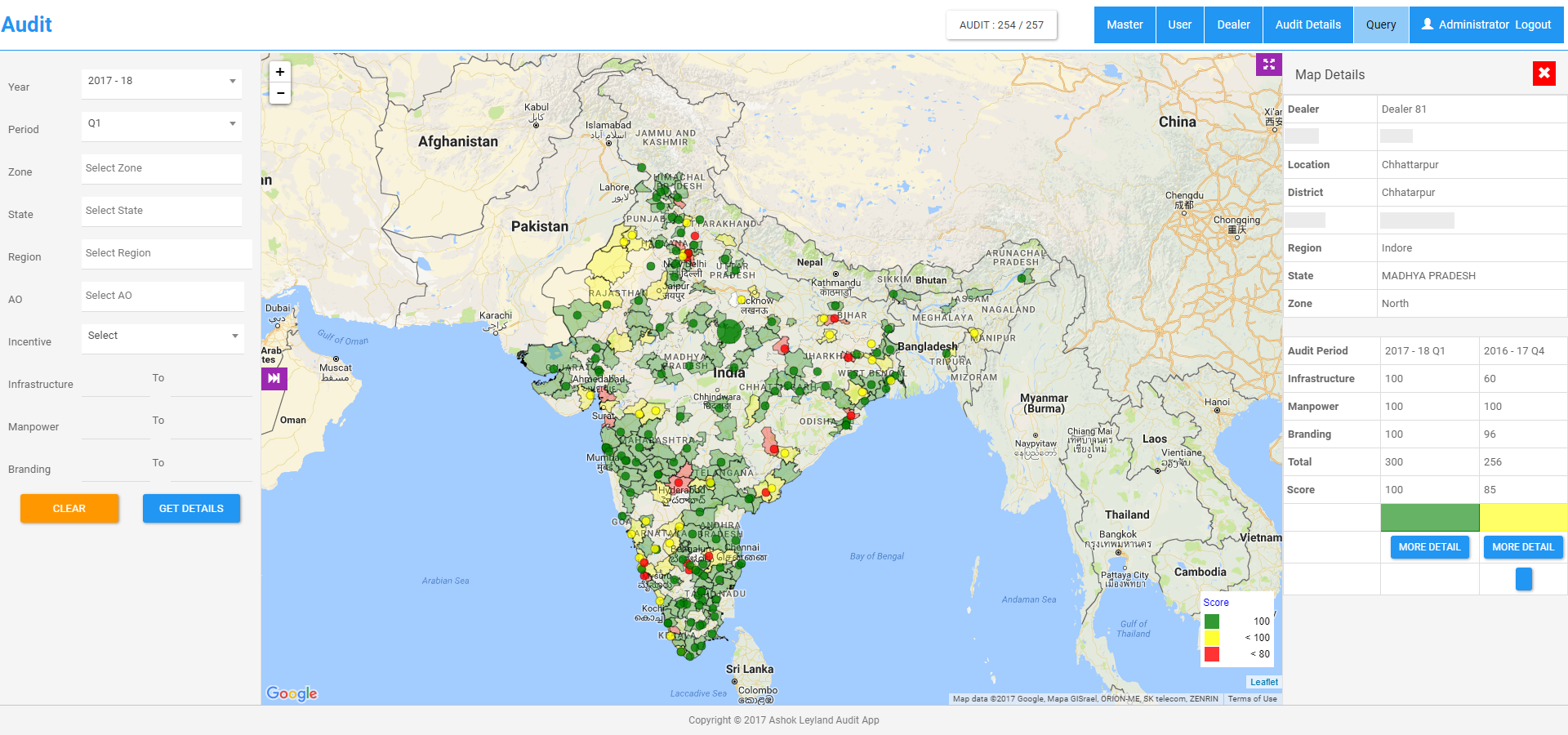Zoom out on the map
Image resolution: width=1568 pixels, height=735 pixels.
280,93
